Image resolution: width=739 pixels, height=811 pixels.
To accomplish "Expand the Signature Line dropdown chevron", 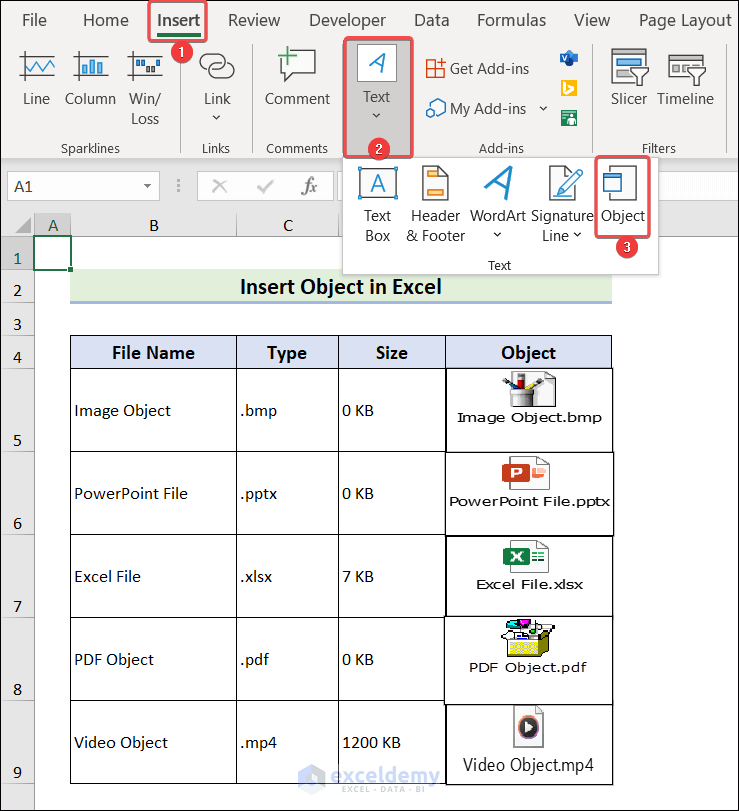I will pyautogui.click(x=578, y=235).
